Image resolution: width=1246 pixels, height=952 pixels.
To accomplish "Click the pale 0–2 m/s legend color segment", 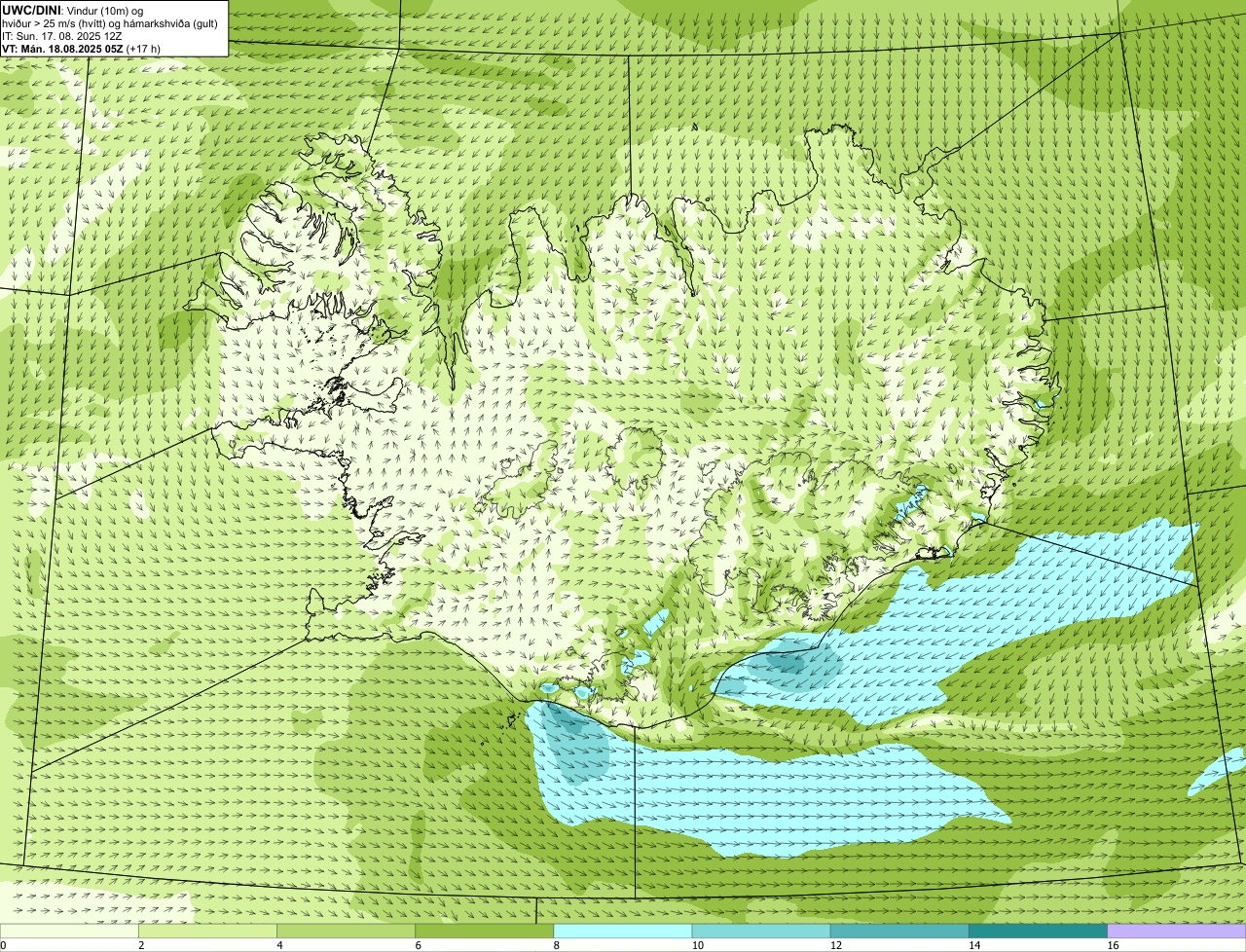I will click(x=69, y=932).
